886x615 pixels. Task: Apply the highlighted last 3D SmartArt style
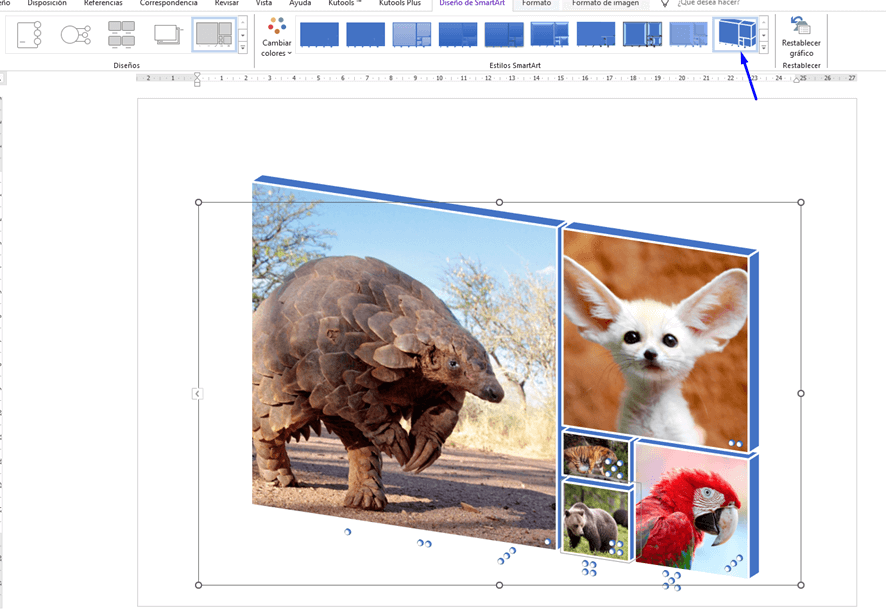point(737,35)
